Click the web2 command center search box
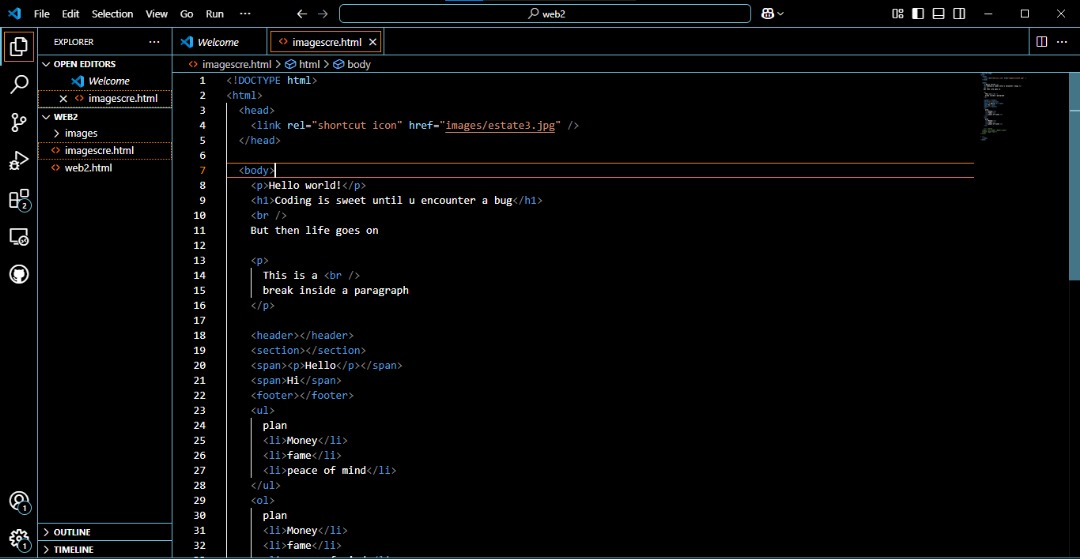Viewport: 1080px width, 559px height. coord(545,14)
